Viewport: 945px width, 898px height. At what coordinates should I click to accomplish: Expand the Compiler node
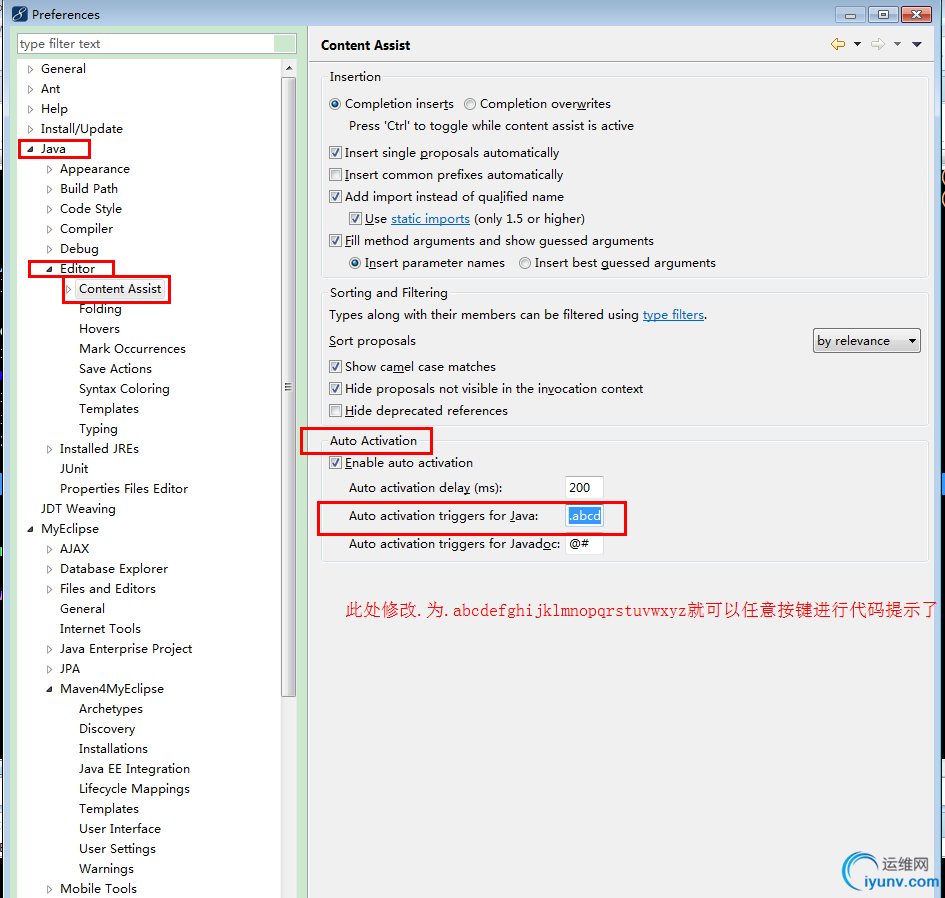coord(49,229)
